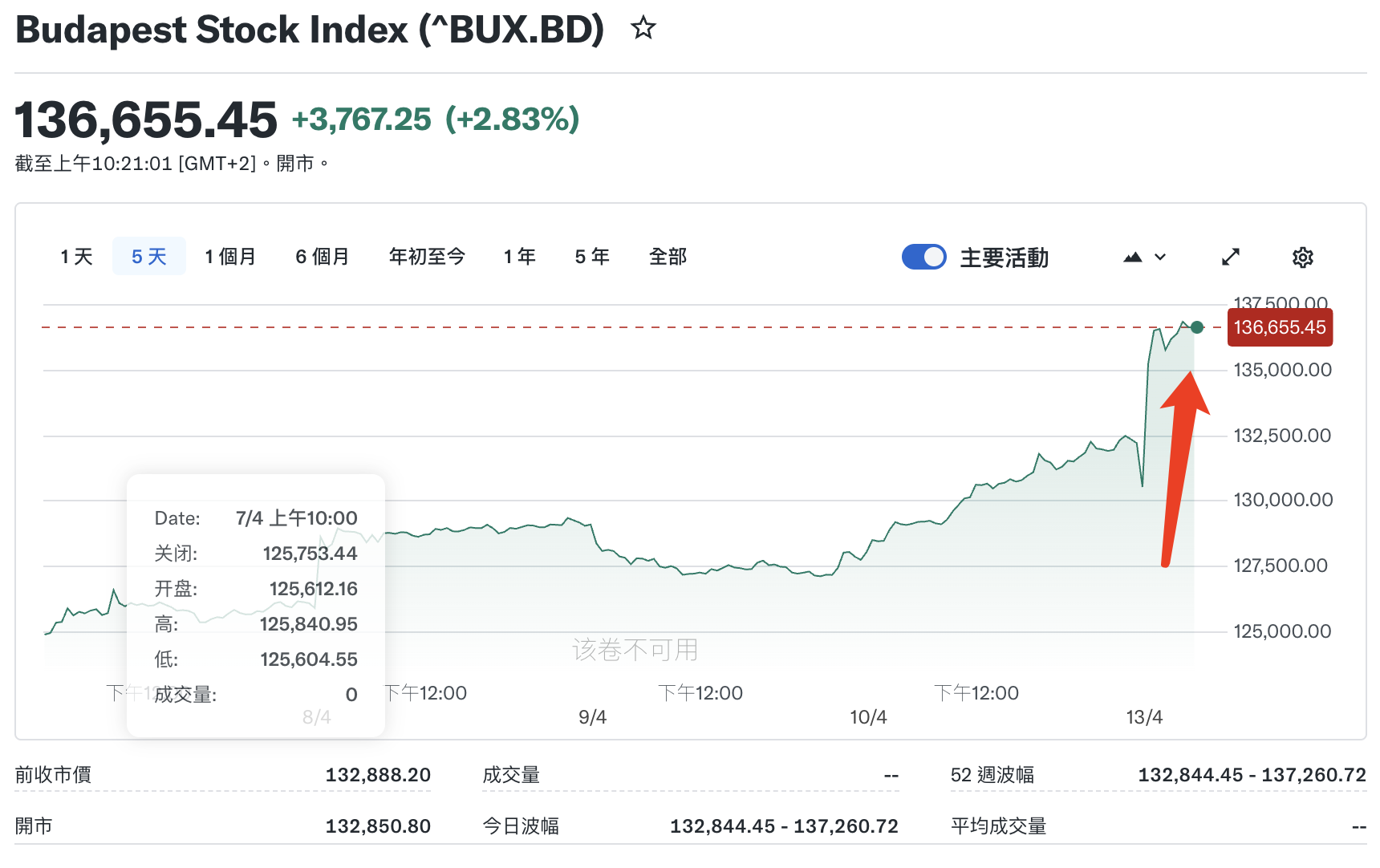The image size is (1380, 868).
Task: Switch to 1 個月 range
Action: click(x=230, y=257)
